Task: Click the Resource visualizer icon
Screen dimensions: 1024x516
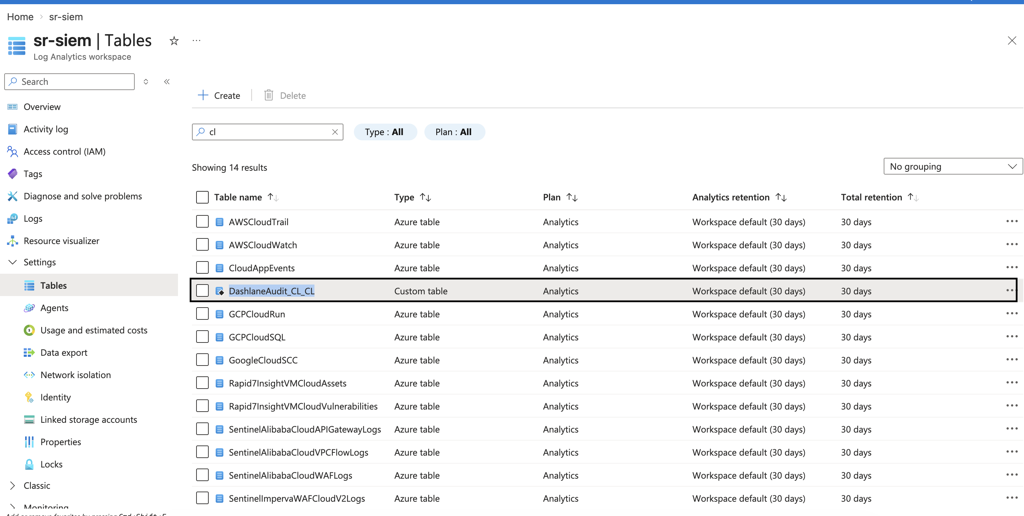Action: click(x=12, y=241)
